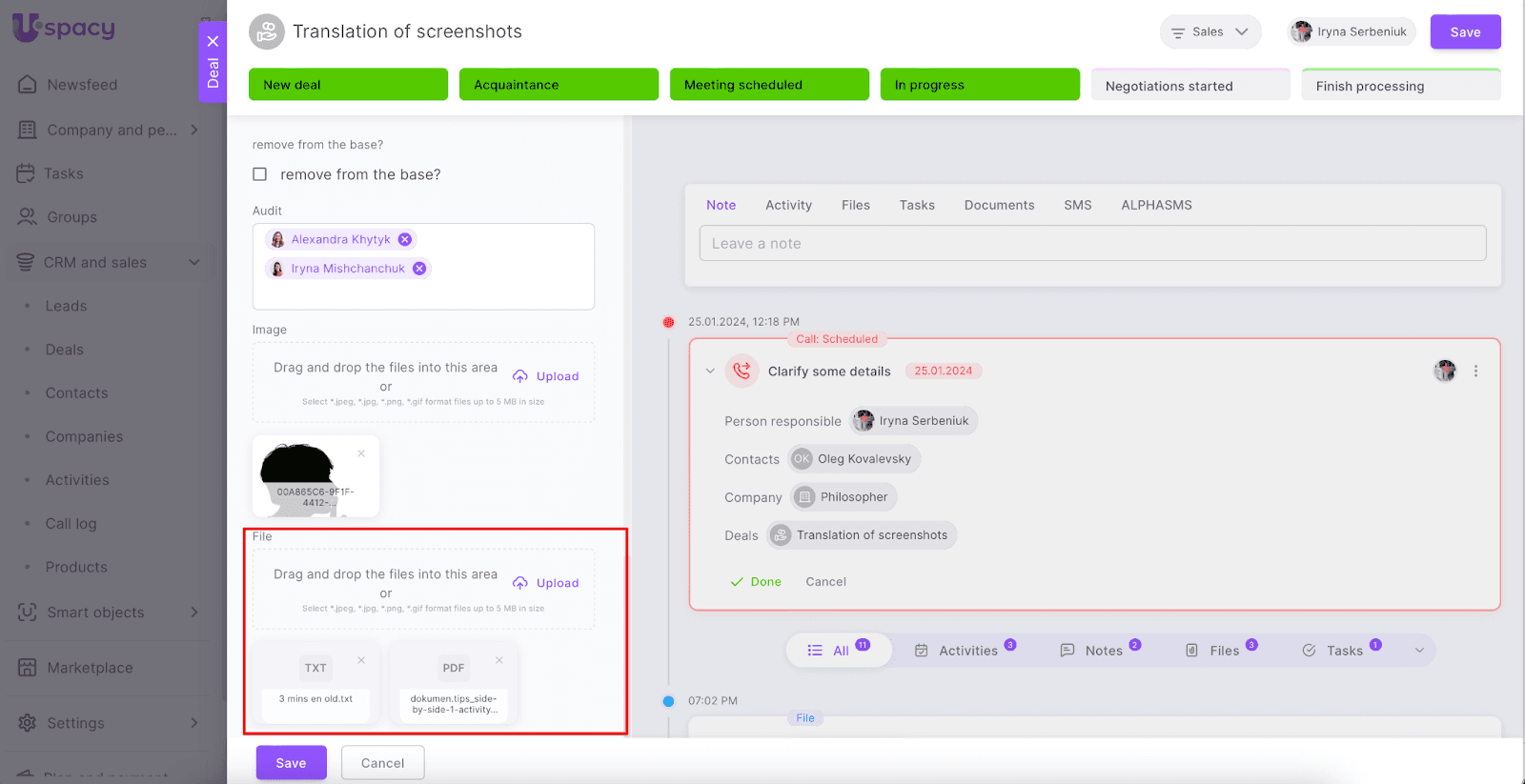This screenshot has height=784, width=1525.
Task: Click the Settings gear icon
Action: coord(28,723)
